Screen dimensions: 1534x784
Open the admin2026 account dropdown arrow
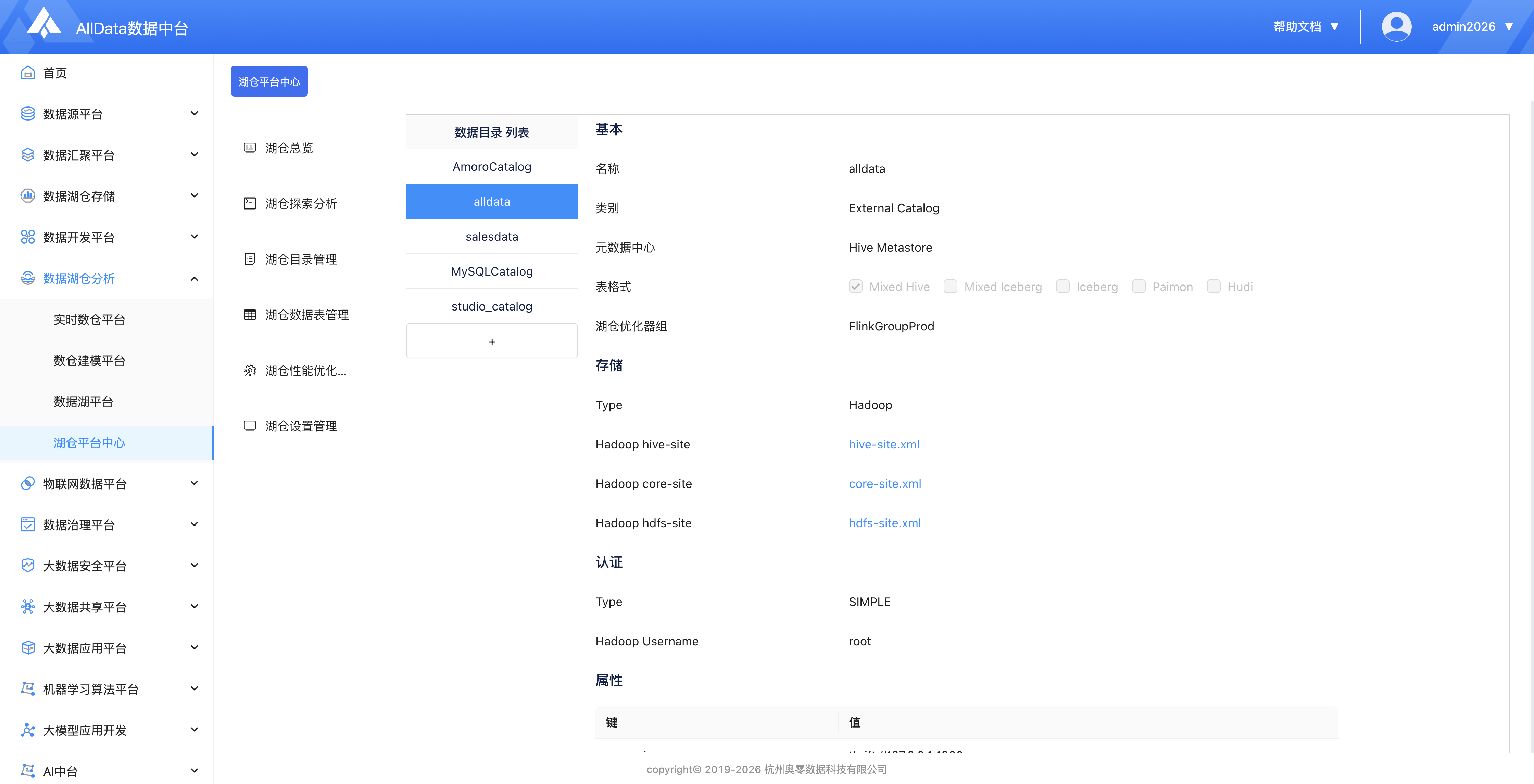(x=1509, y=27)
